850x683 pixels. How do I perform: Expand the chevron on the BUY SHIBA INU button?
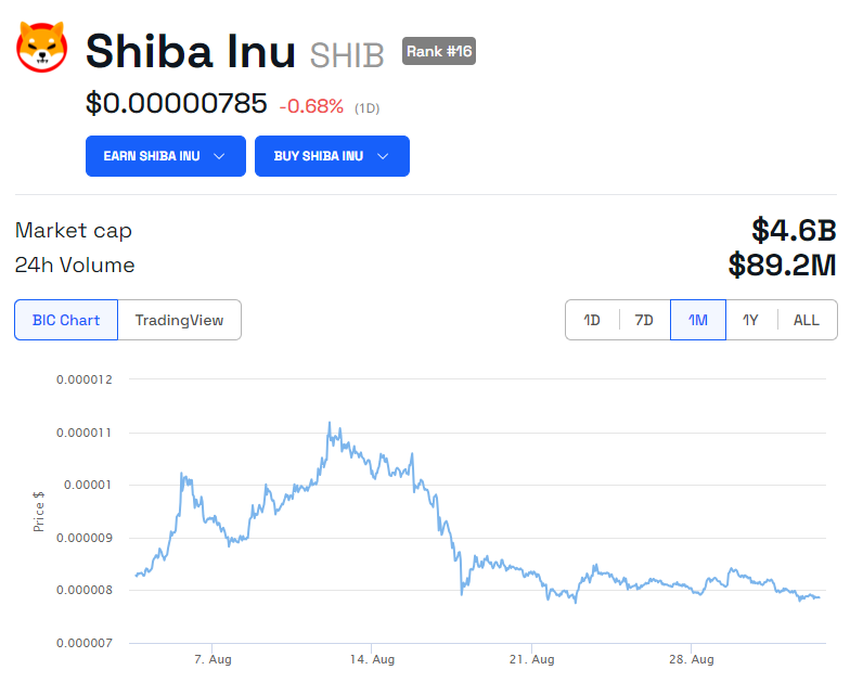[385, 156]
